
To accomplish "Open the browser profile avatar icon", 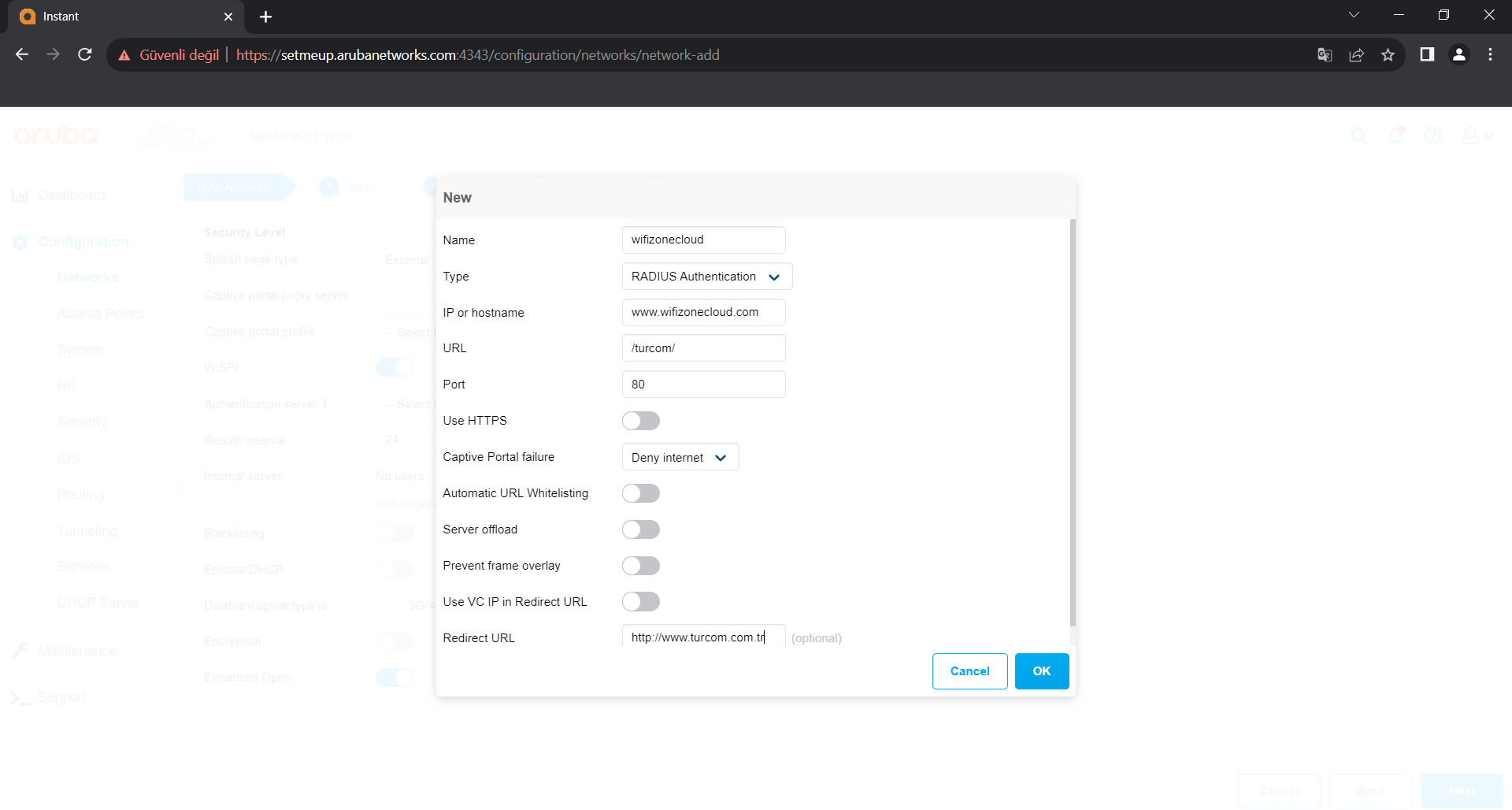I will coord(1458,54).
